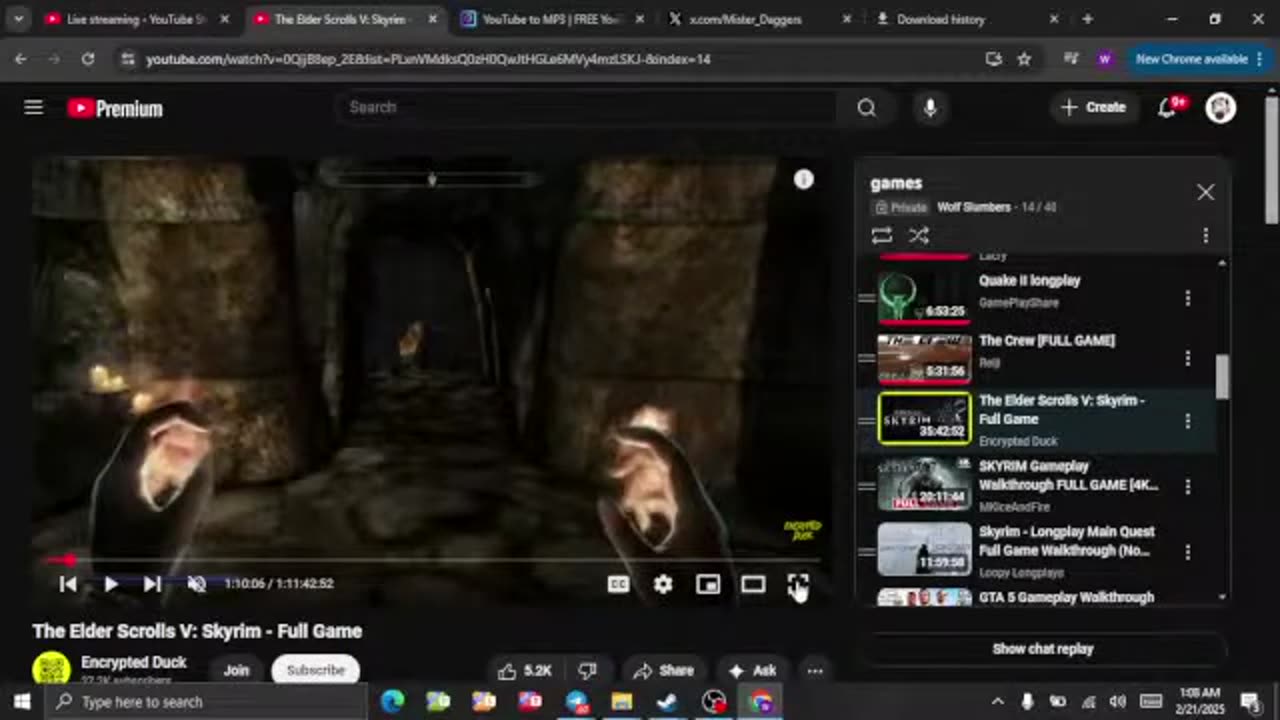Open the YouTube guide hamburger menu
This screenshot has width=1280, height=720.
click(x=34, y=107)
